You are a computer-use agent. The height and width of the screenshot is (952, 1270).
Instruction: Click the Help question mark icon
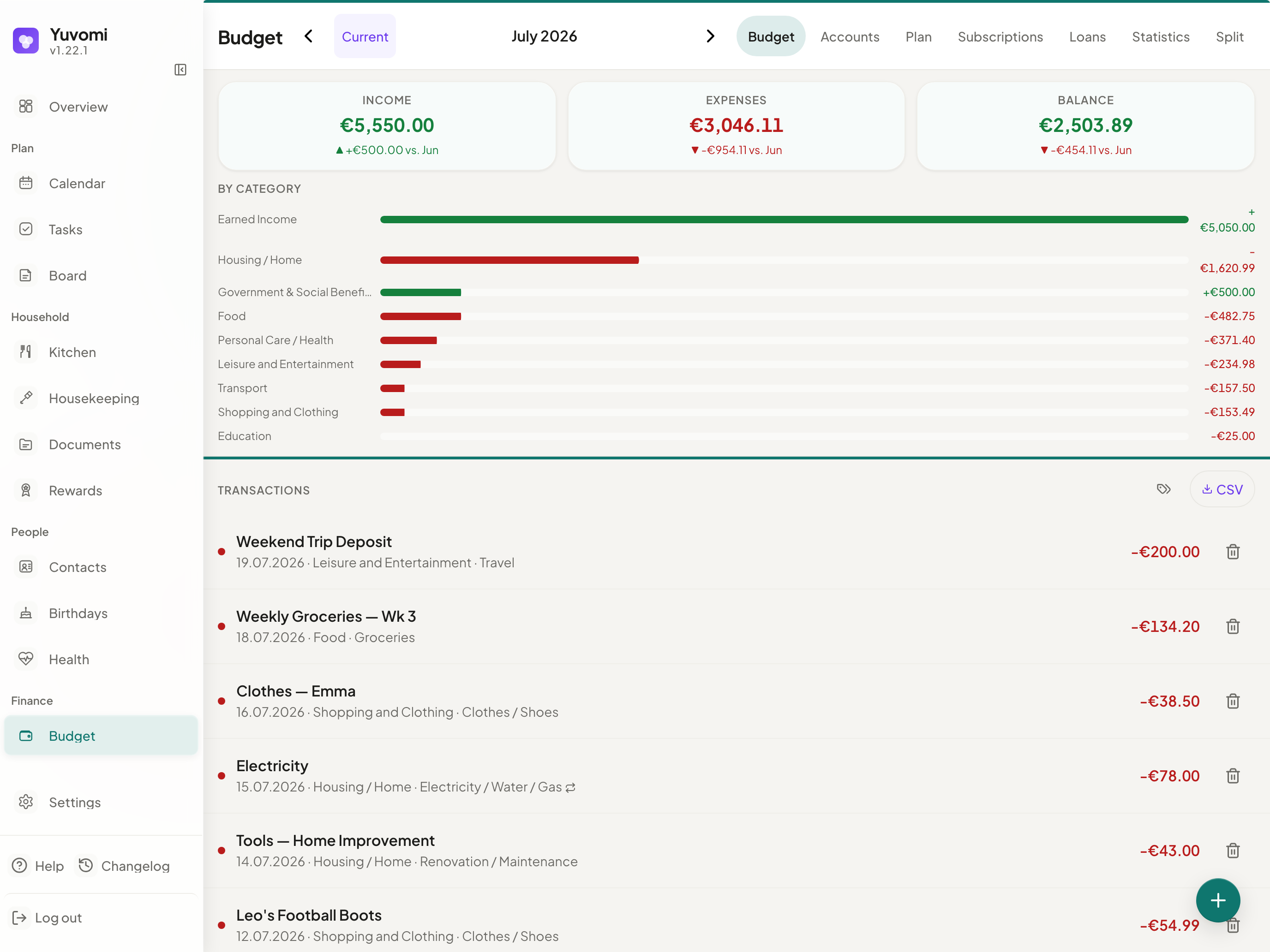[x=19, y=865]
